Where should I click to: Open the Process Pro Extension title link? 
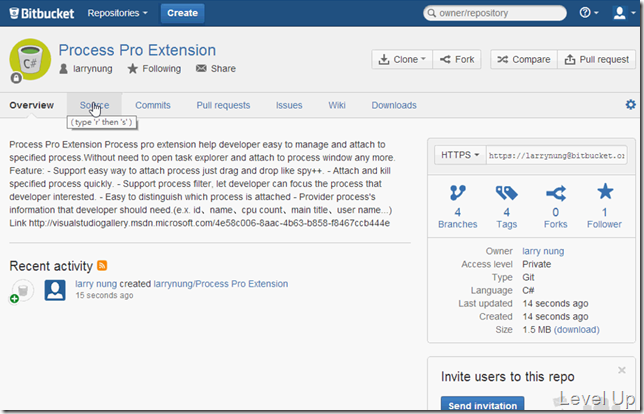137,50
